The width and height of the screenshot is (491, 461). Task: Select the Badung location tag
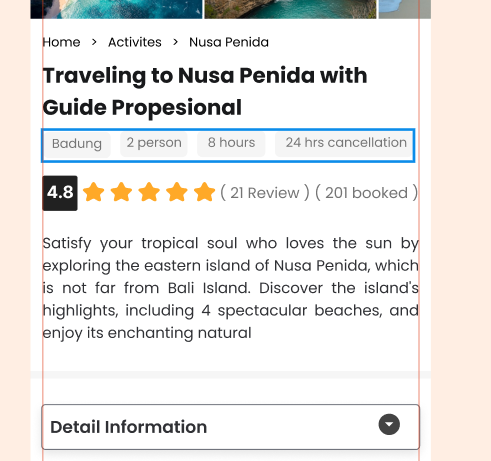pyautogui.click(x=77, y=144)
